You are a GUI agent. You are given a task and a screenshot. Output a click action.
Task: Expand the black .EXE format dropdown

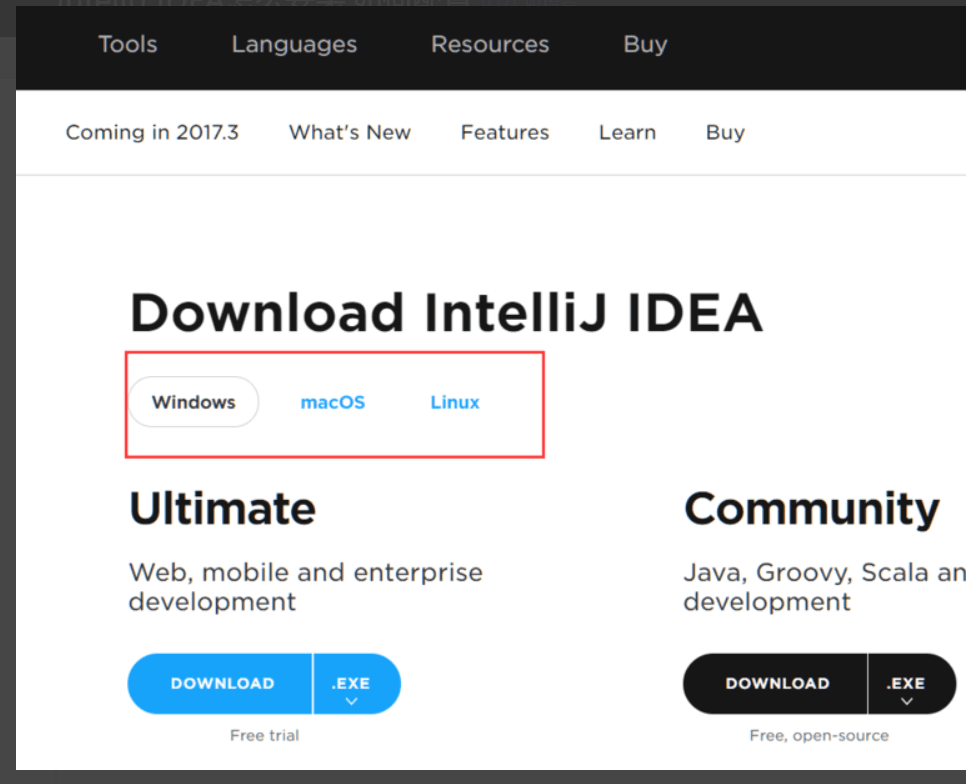tap(906, 689)
